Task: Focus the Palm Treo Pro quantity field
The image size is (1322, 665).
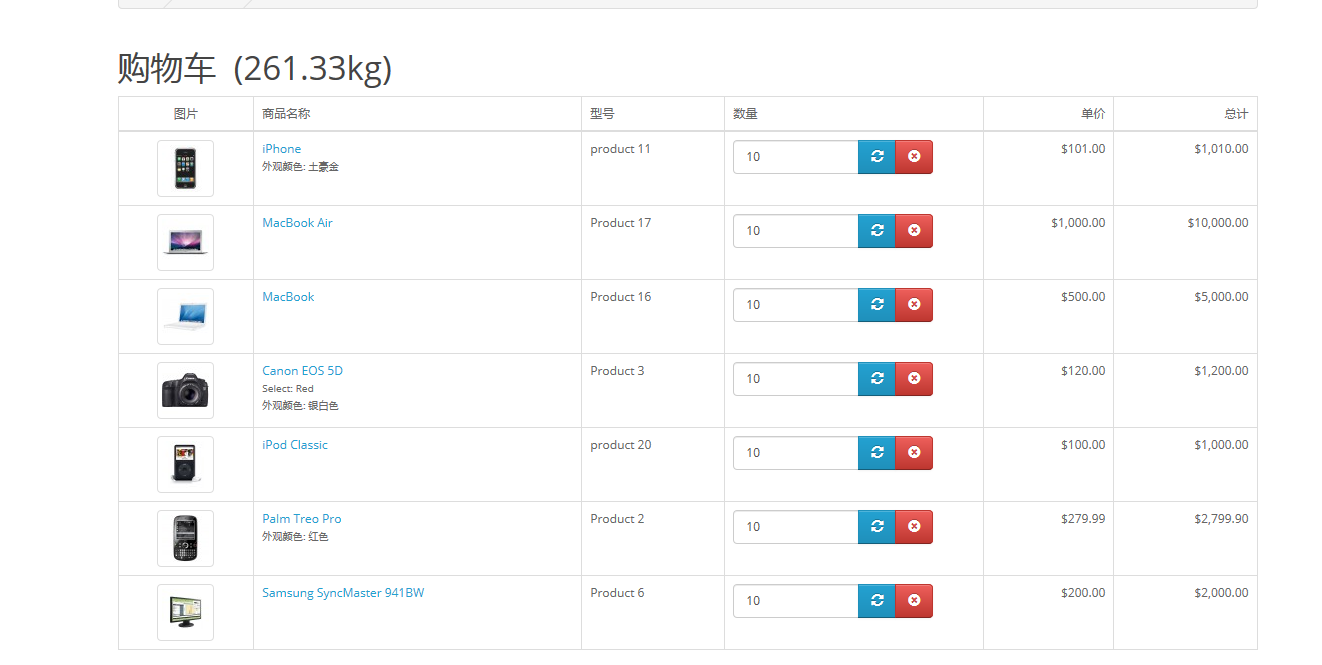Action: pyautogui.click(x=796, y=527)
